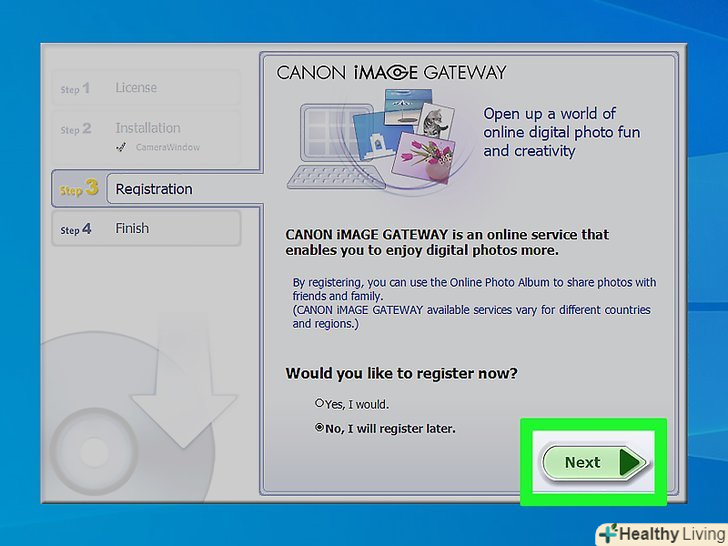This screenshot has width=728, height=546.
Task: Click the CameraWindow text under Installation
Action: 168,147
